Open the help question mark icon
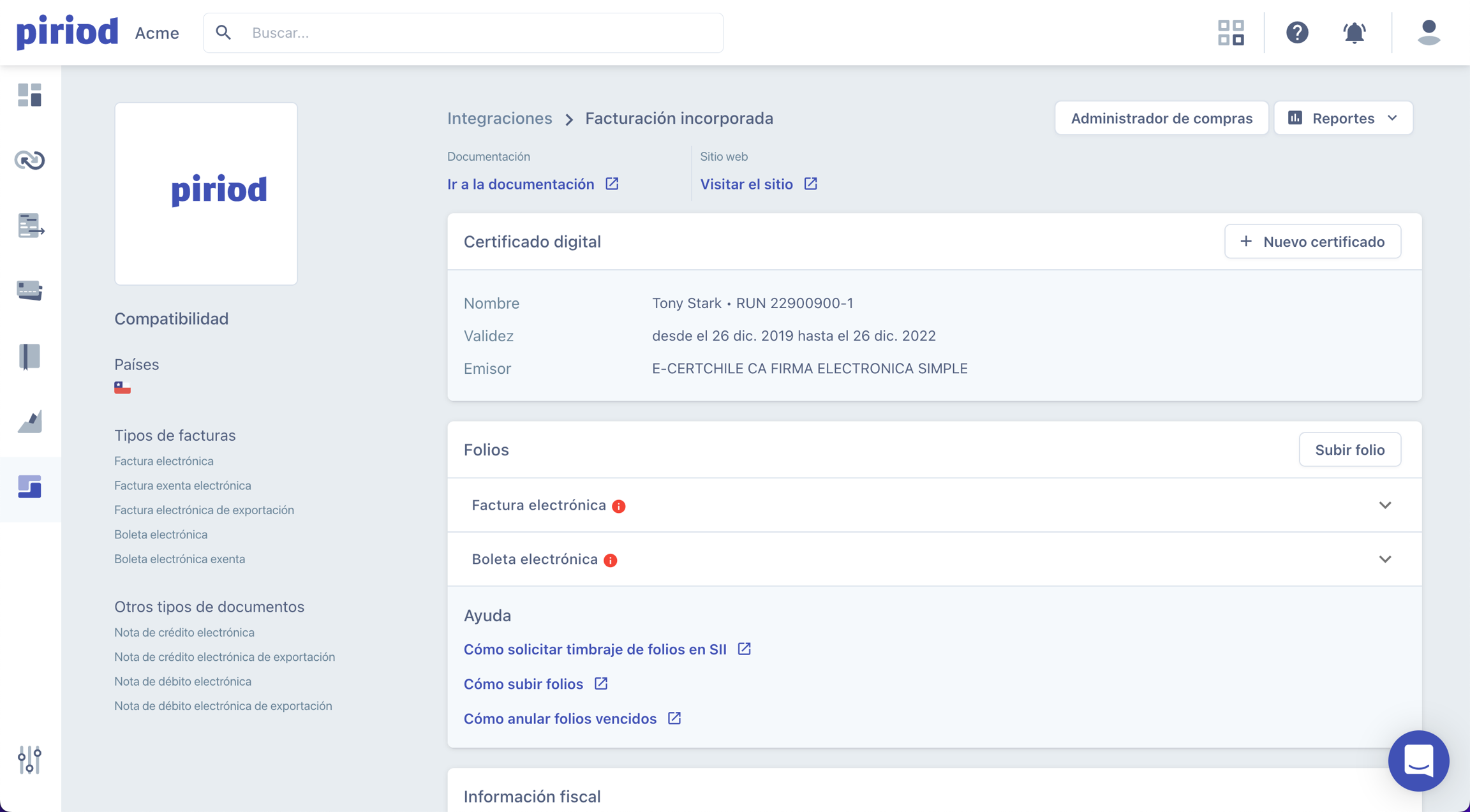This screenshot has width=1470, height=812. tap(1297, 33)
